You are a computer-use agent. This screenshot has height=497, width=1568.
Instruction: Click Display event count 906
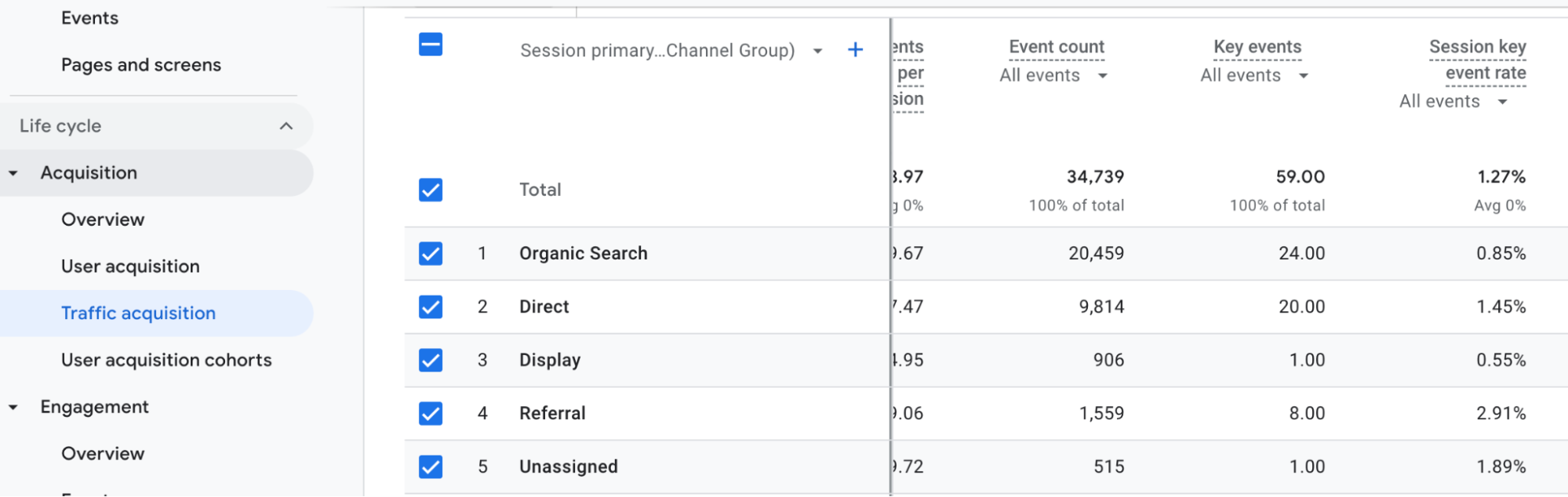click(1109, 360)
